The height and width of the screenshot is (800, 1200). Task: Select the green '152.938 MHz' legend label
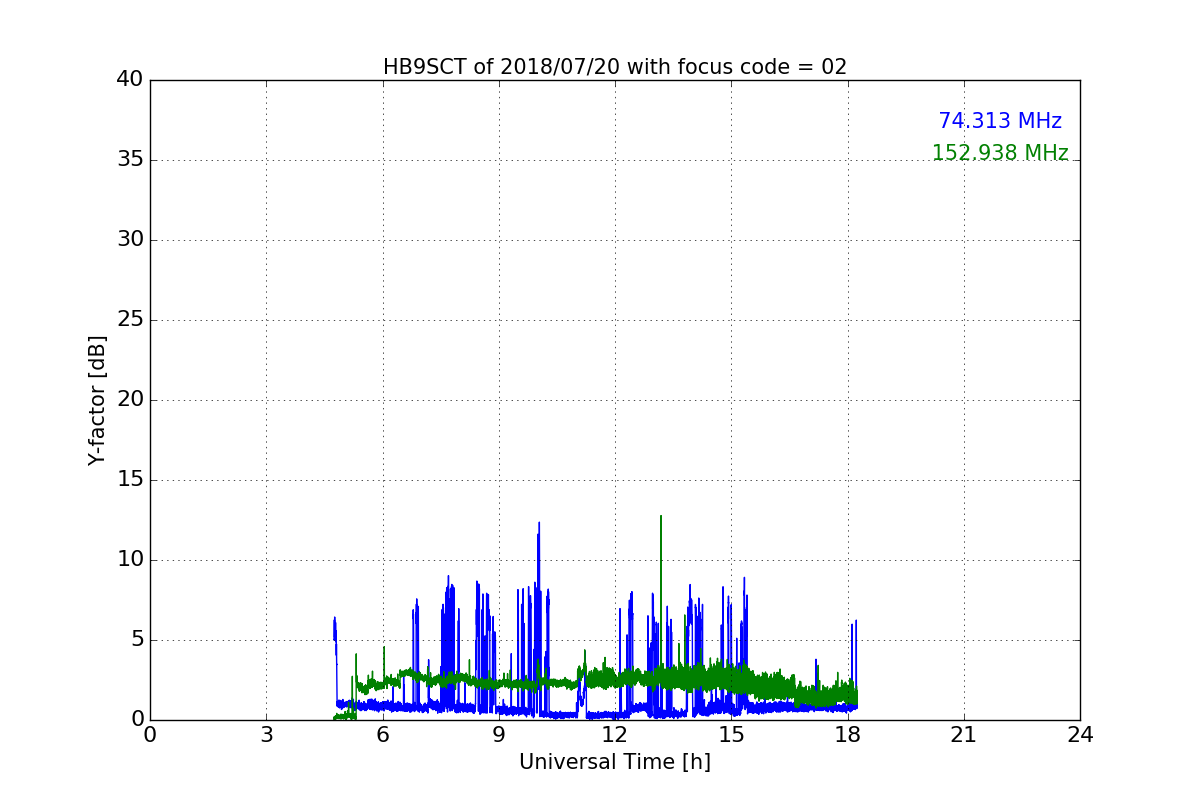1000,153
